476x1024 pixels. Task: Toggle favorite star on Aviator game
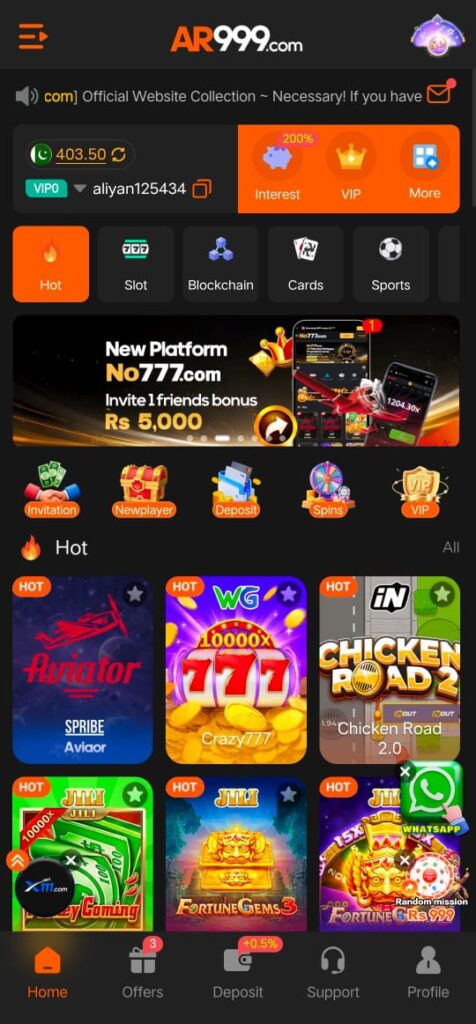click(135, 594)
